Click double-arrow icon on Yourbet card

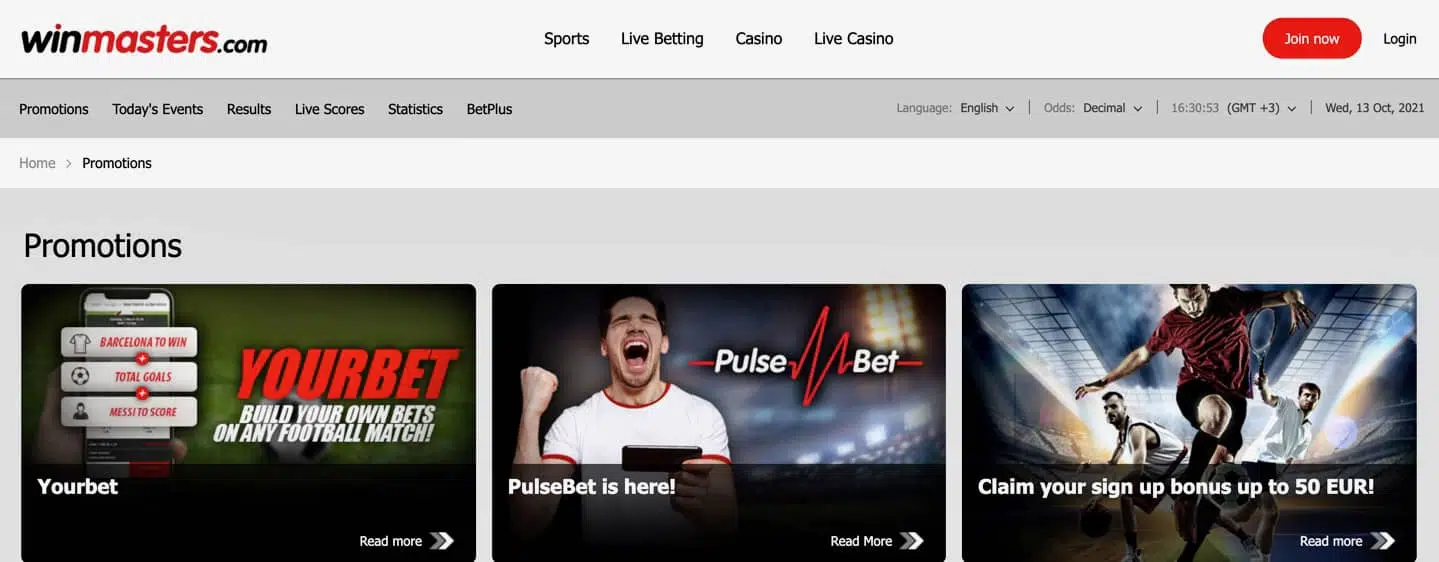pyautogui.click(x=441, y=541)
